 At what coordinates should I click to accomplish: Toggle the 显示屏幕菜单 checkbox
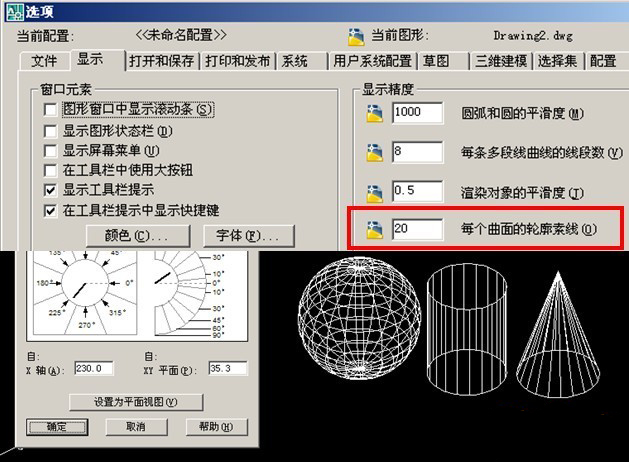click(51, 151)
